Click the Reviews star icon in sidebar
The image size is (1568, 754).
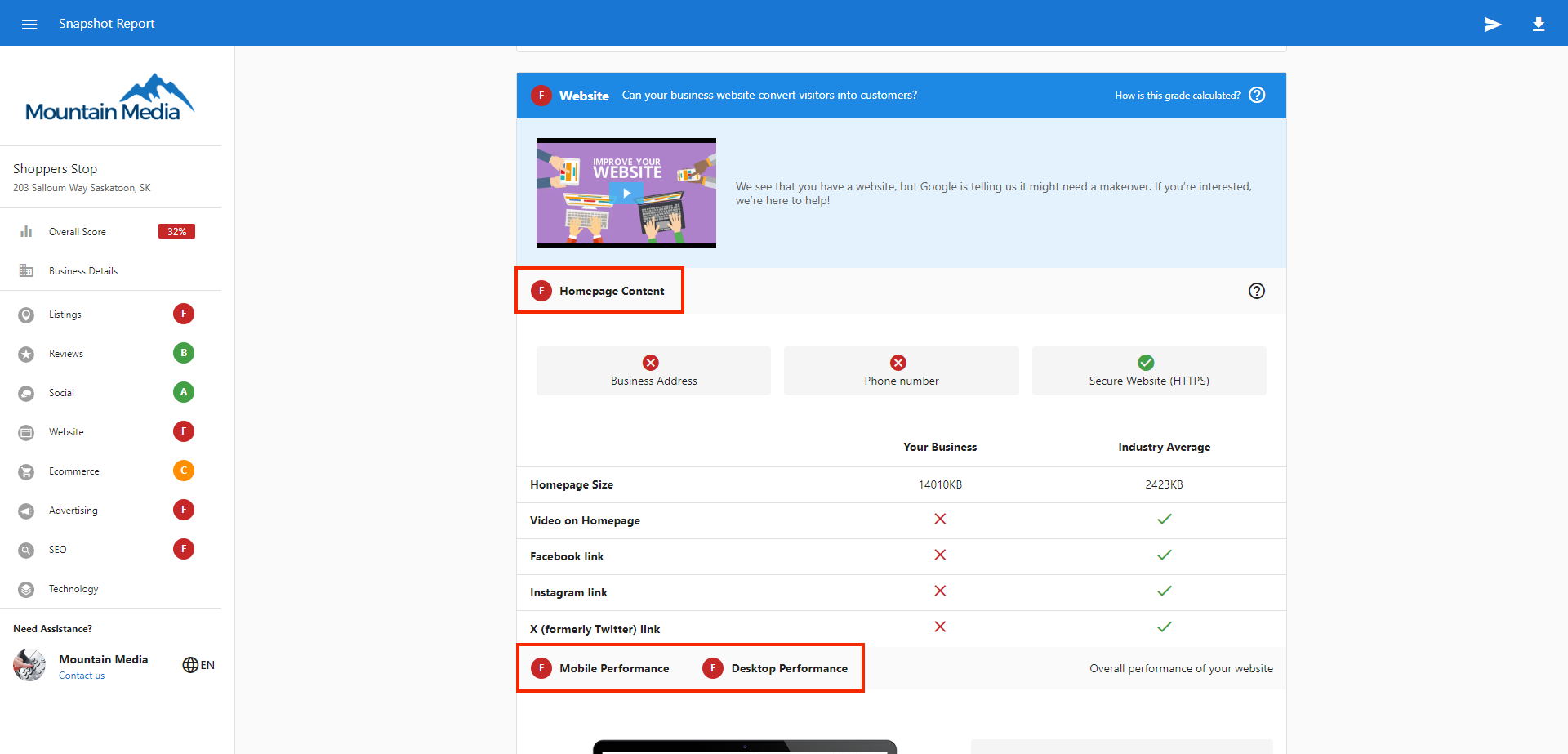point(26,355)
